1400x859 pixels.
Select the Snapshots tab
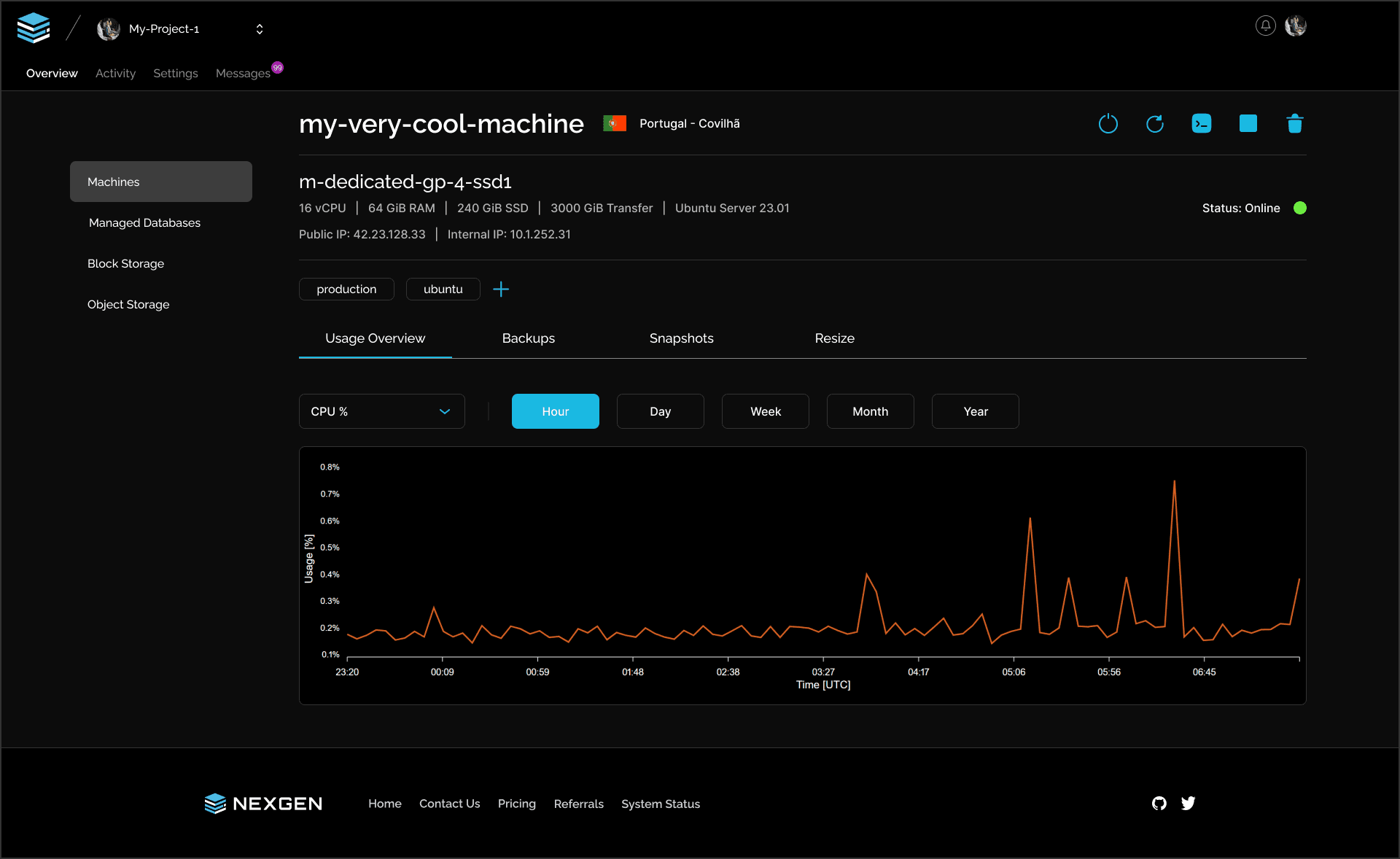coord(680,338)
